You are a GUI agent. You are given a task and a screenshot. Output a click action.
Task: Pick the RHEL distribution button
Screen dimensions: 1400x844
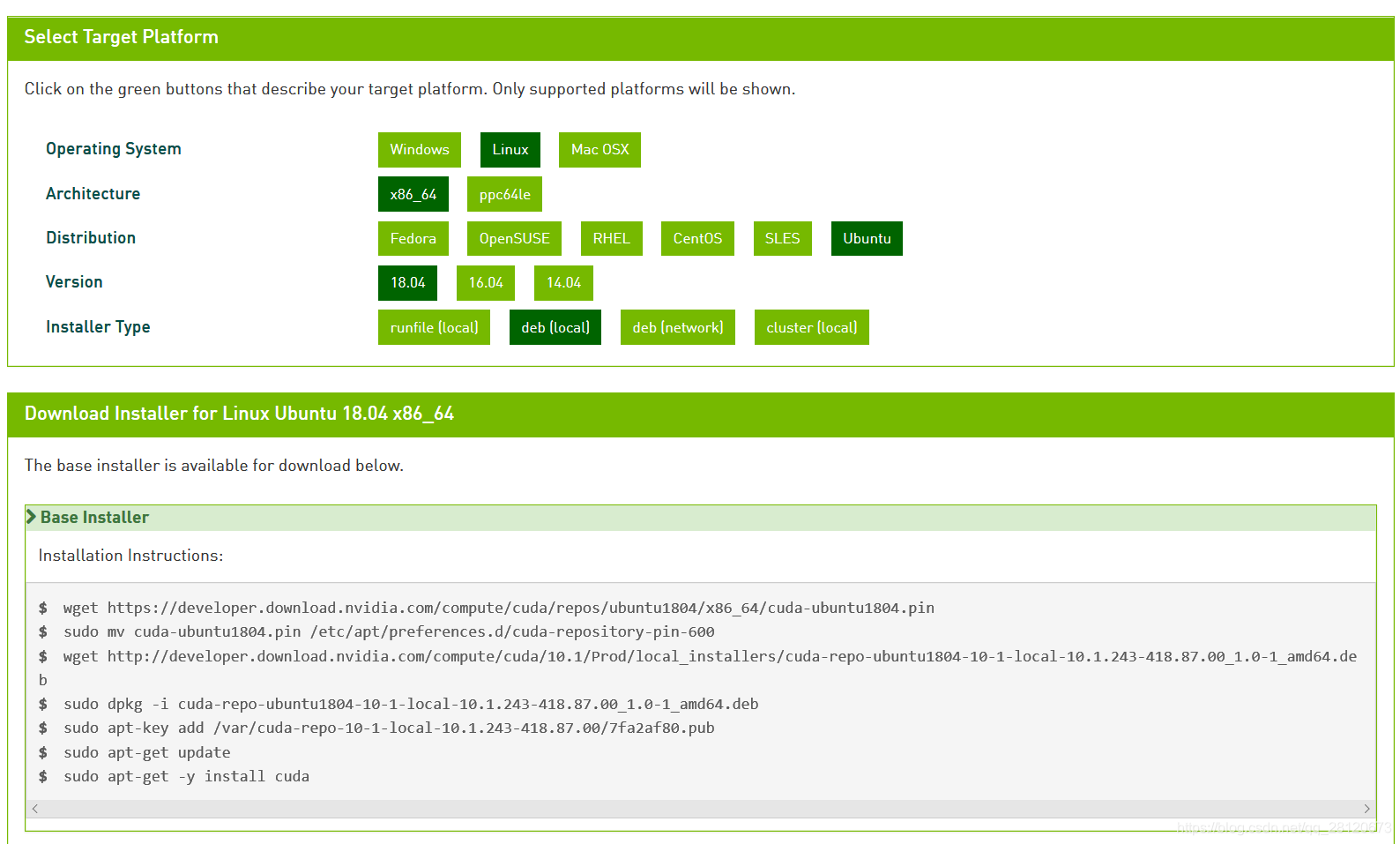(611, 238)
